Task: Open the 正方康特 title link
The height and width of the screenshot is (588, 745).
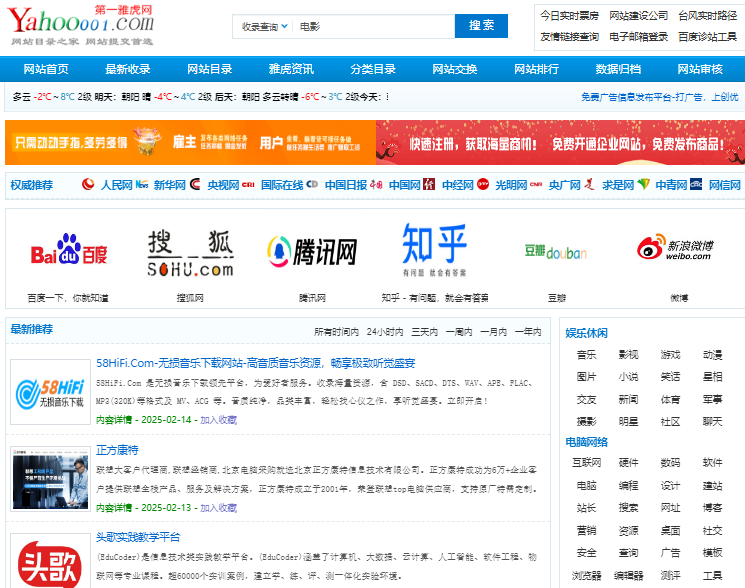Action: click(x=117, y=450)
